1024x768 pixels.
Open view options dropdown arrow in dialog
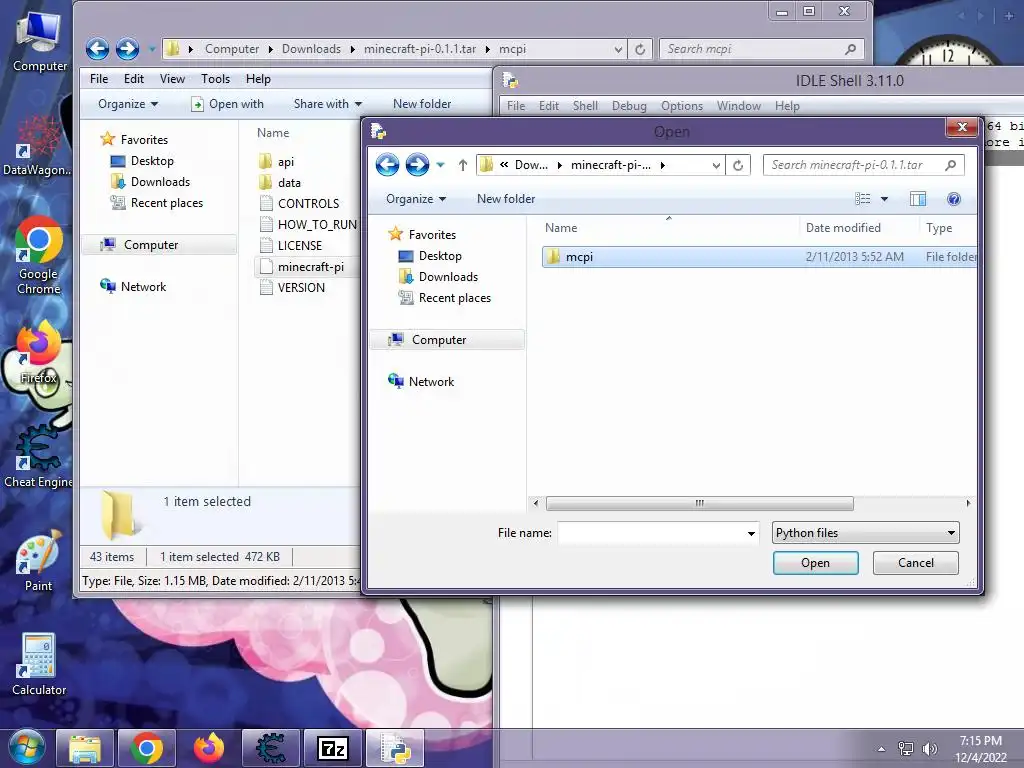pos(884,199)
